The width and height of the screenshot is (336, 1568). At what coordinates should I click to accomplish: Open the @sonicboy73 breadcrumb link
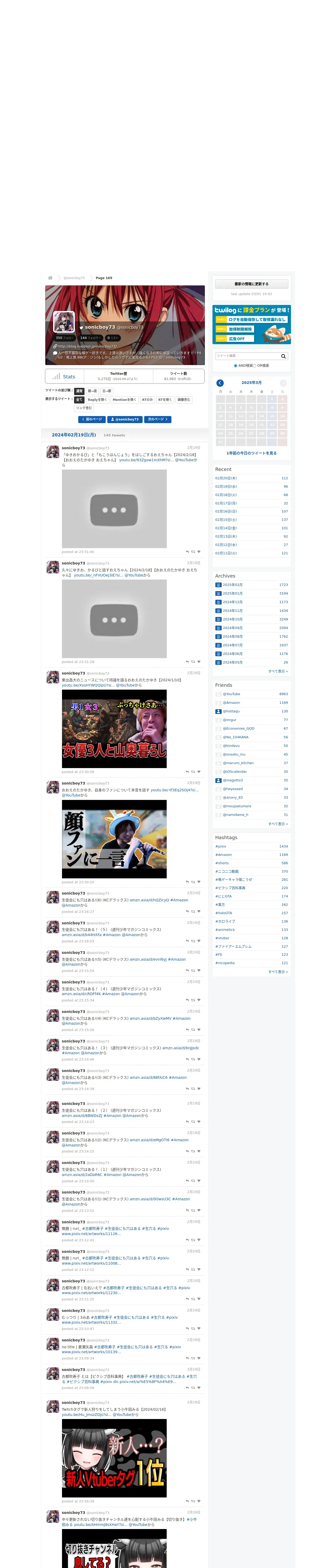point(74,278)
